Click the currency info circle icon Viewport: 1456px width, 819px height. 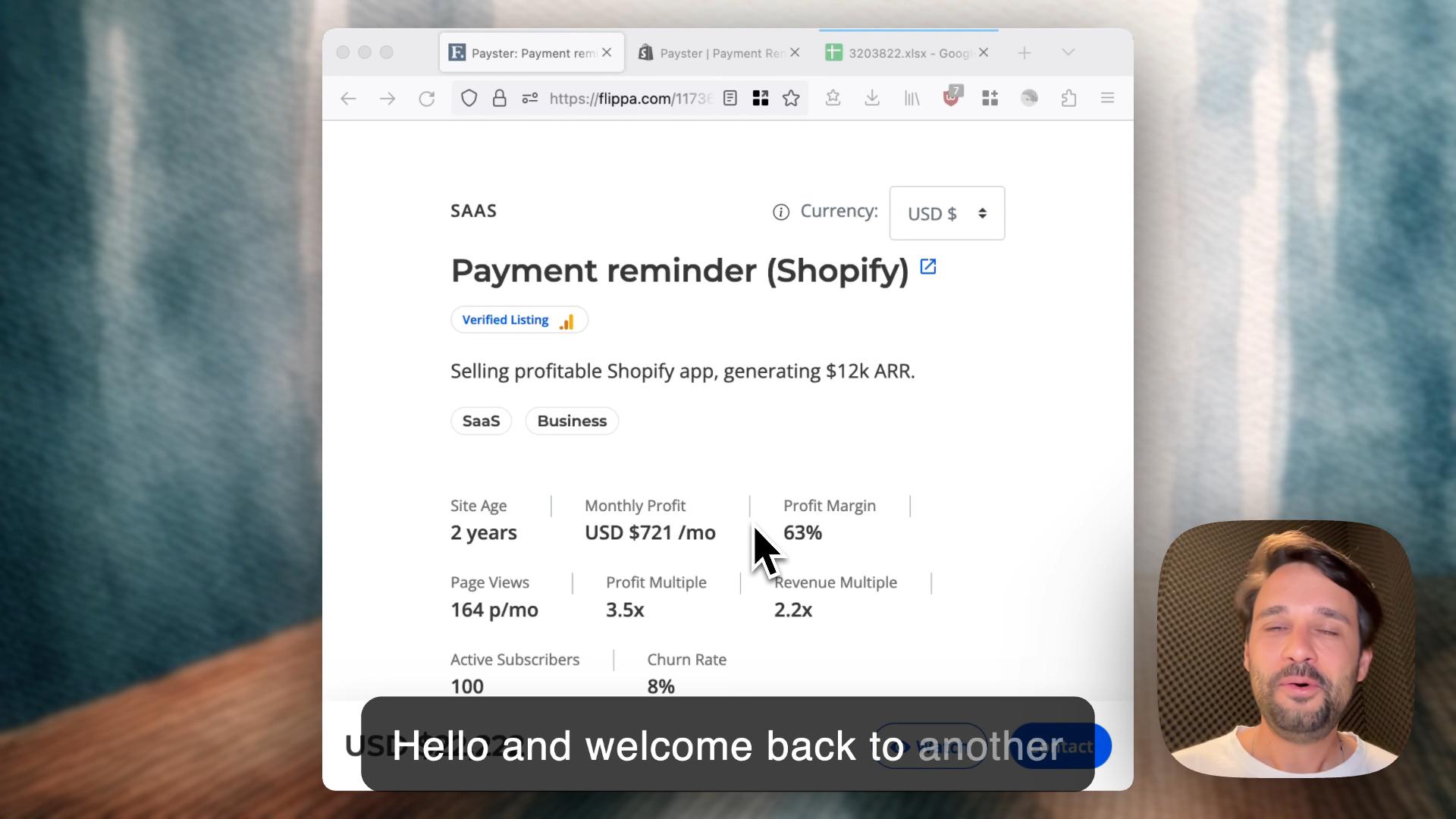[x=780, y=212]
